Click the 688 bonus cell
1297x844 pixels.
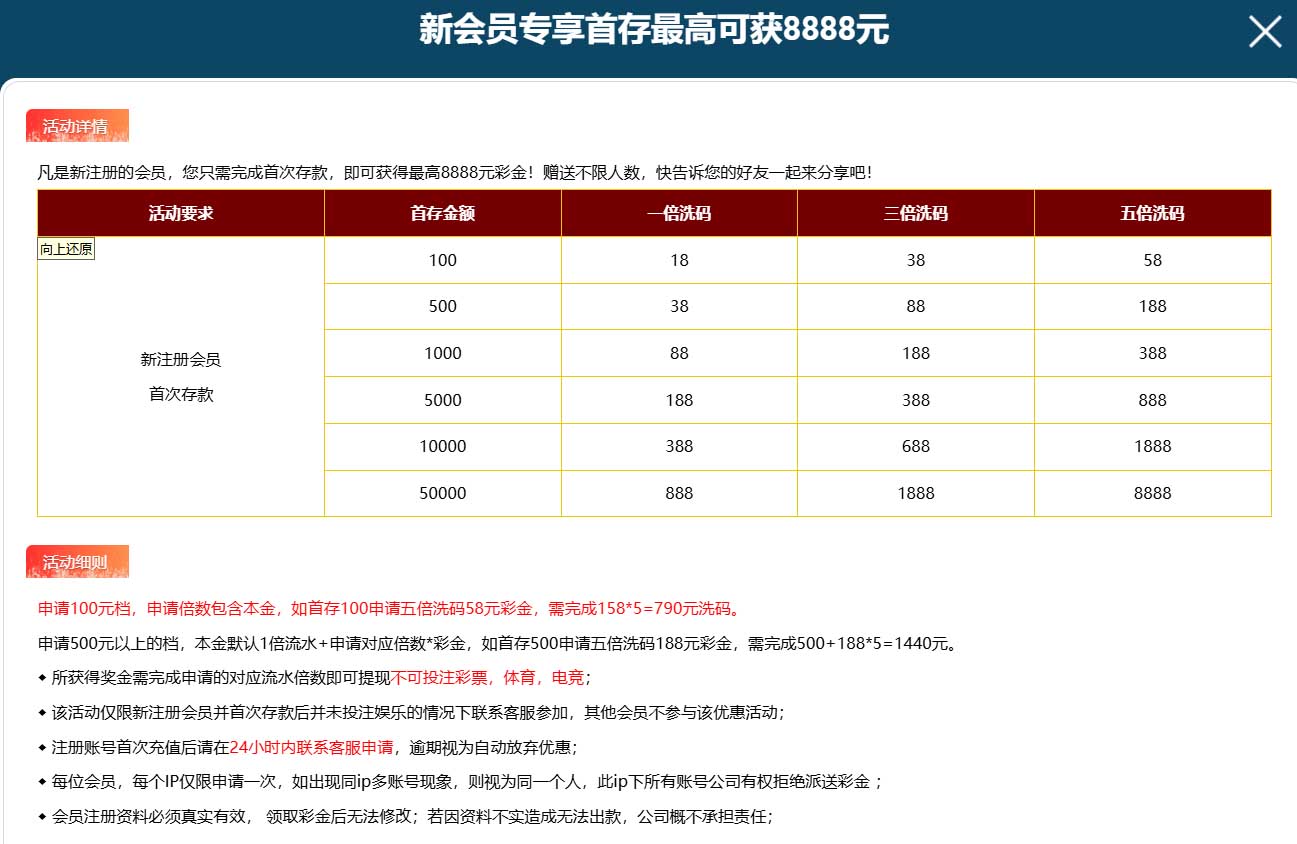click(915, 446)
